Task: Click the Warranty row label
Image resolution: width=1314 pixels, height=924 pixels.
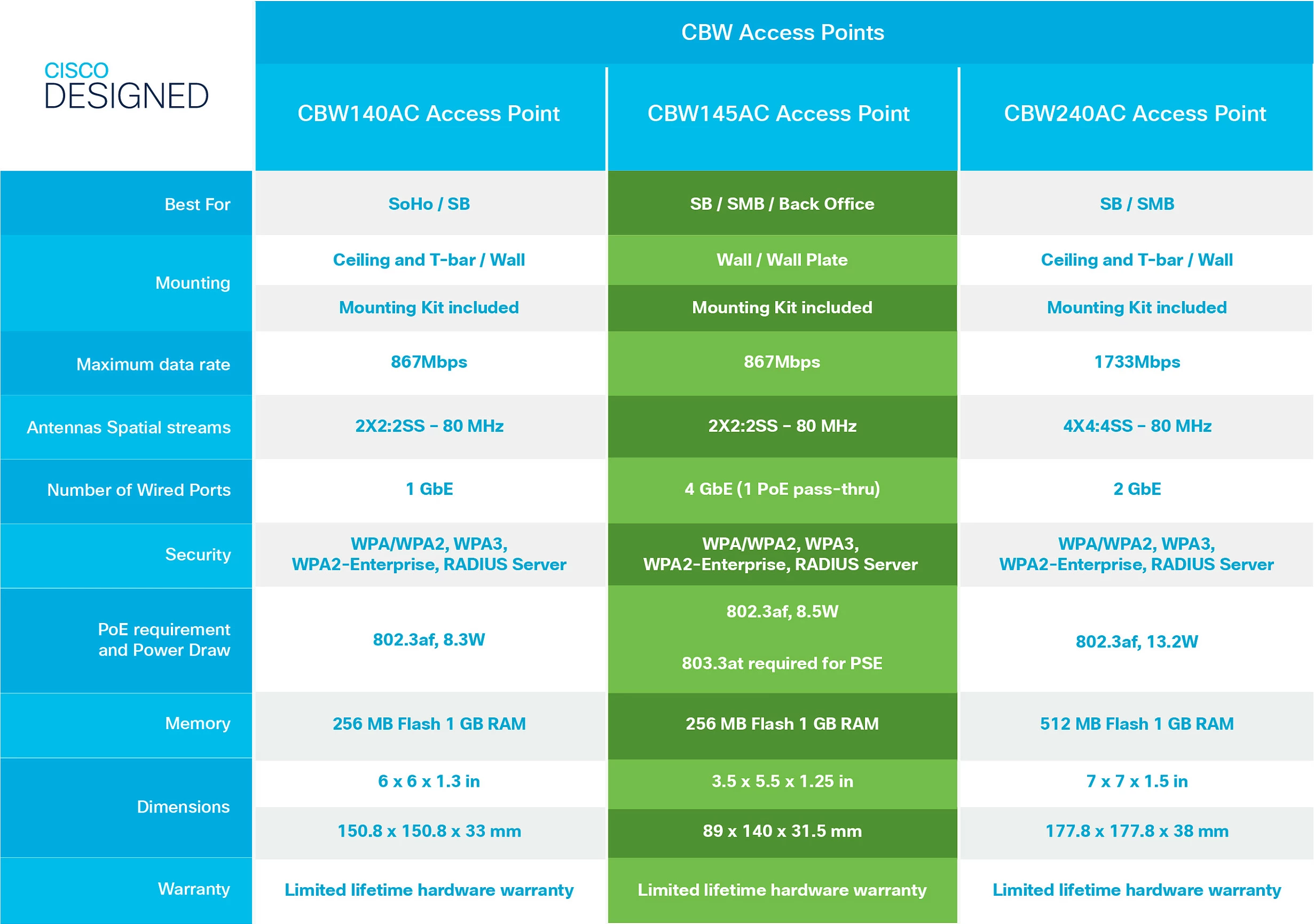Action: [194, 890]
